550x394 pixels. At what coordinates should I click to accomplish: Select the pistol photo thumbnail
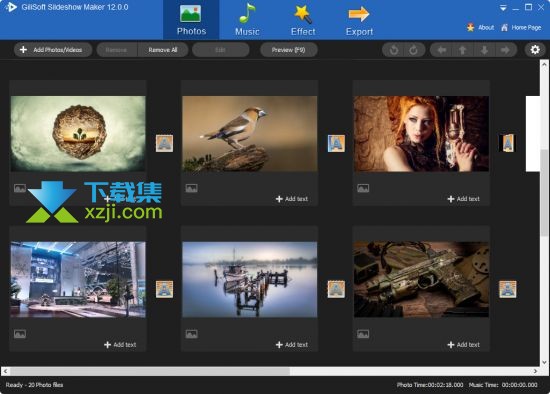421,279
